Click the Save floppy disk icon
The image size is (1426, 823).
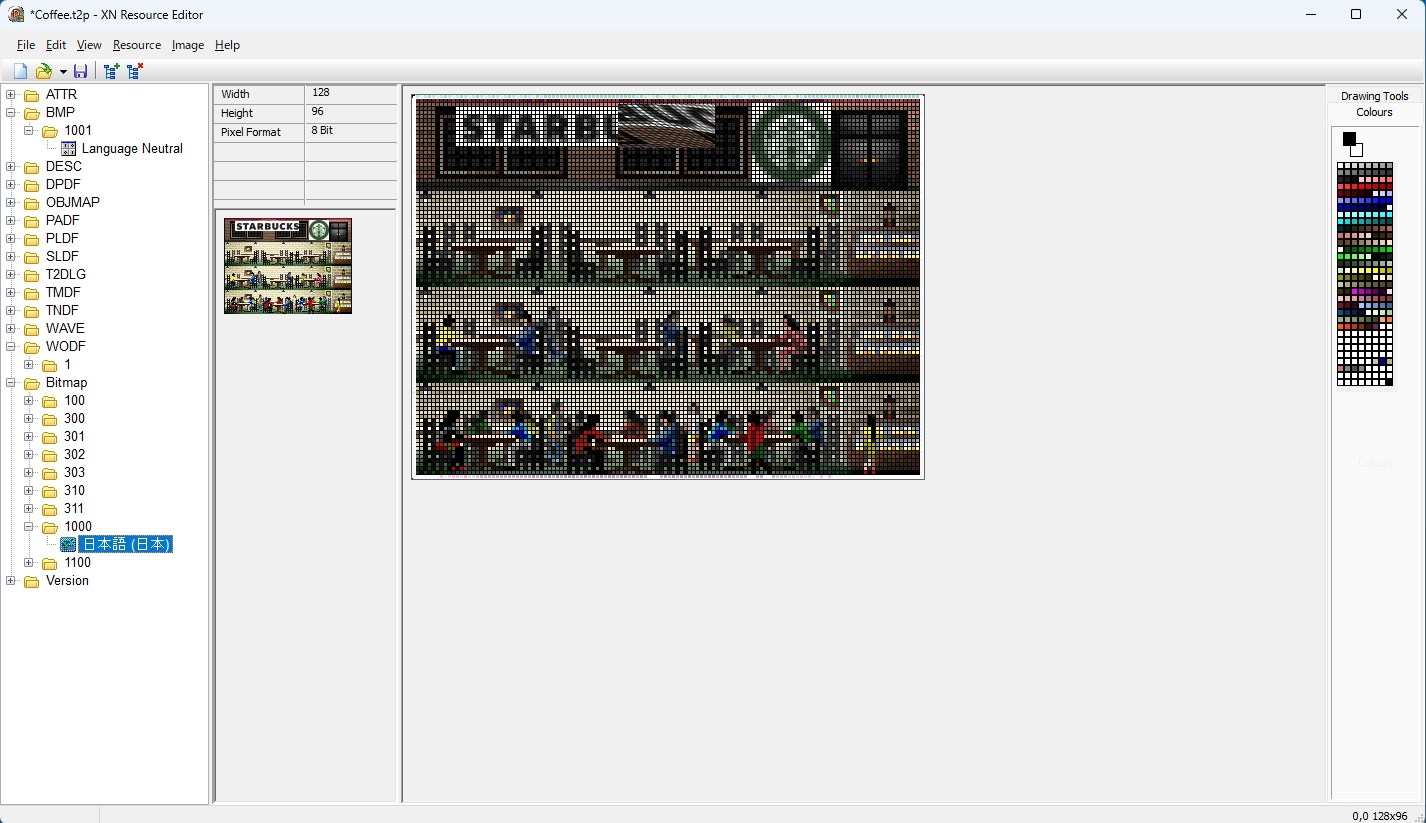81,71
